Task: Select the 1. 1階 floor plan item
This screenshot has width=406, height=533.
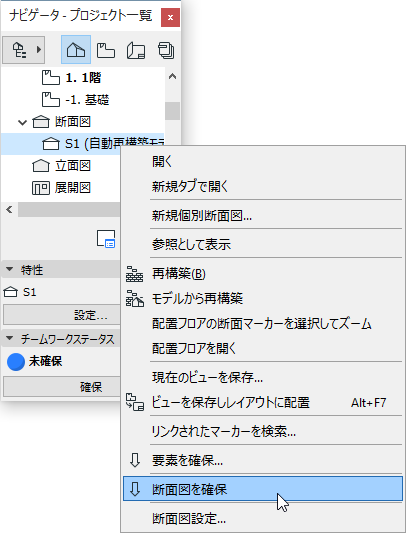Action: click(x=83, y=78)
